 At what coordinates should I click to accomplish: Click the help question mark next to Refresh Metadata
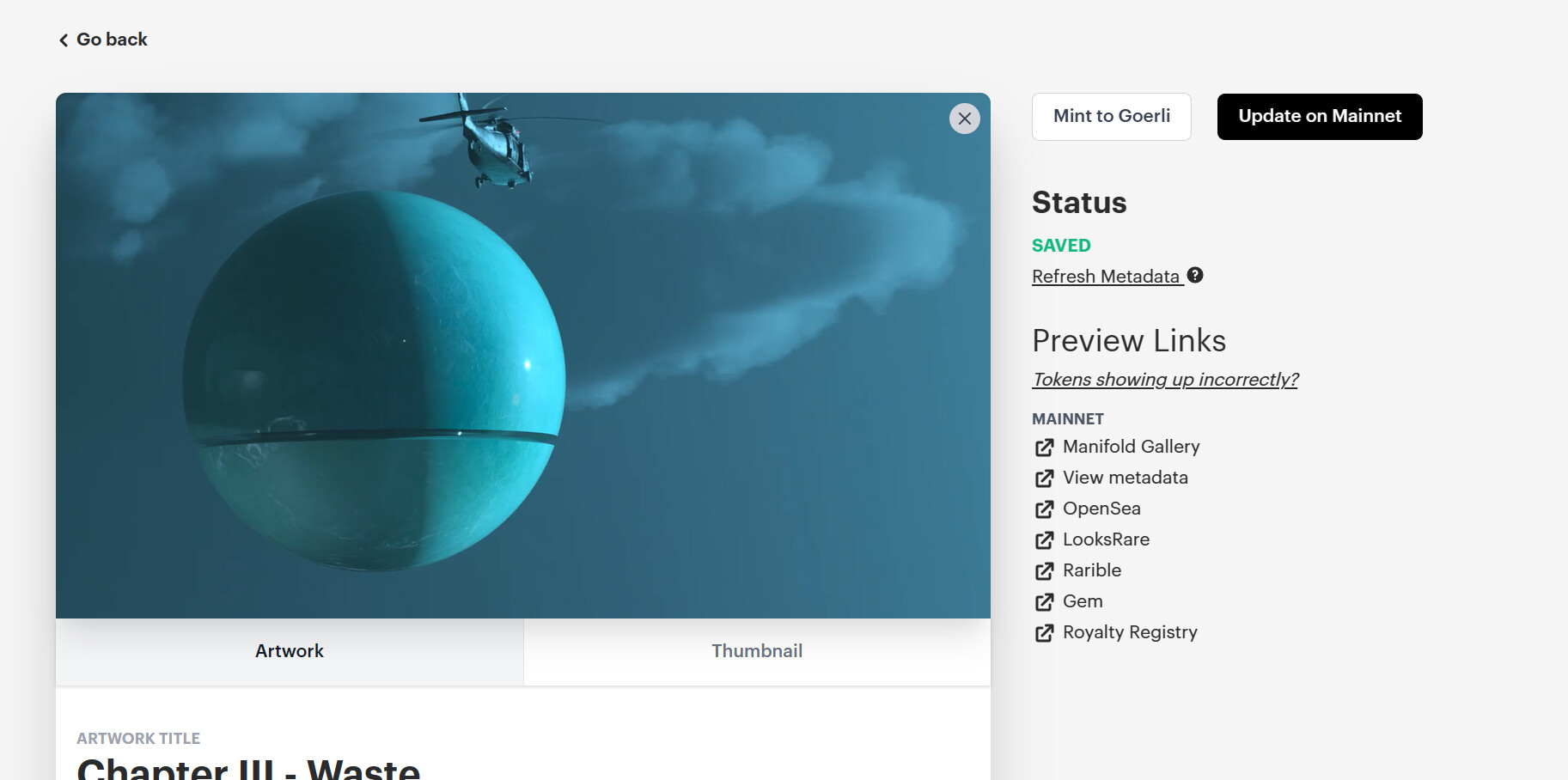pyautogui.click(x=1195, y=275)
